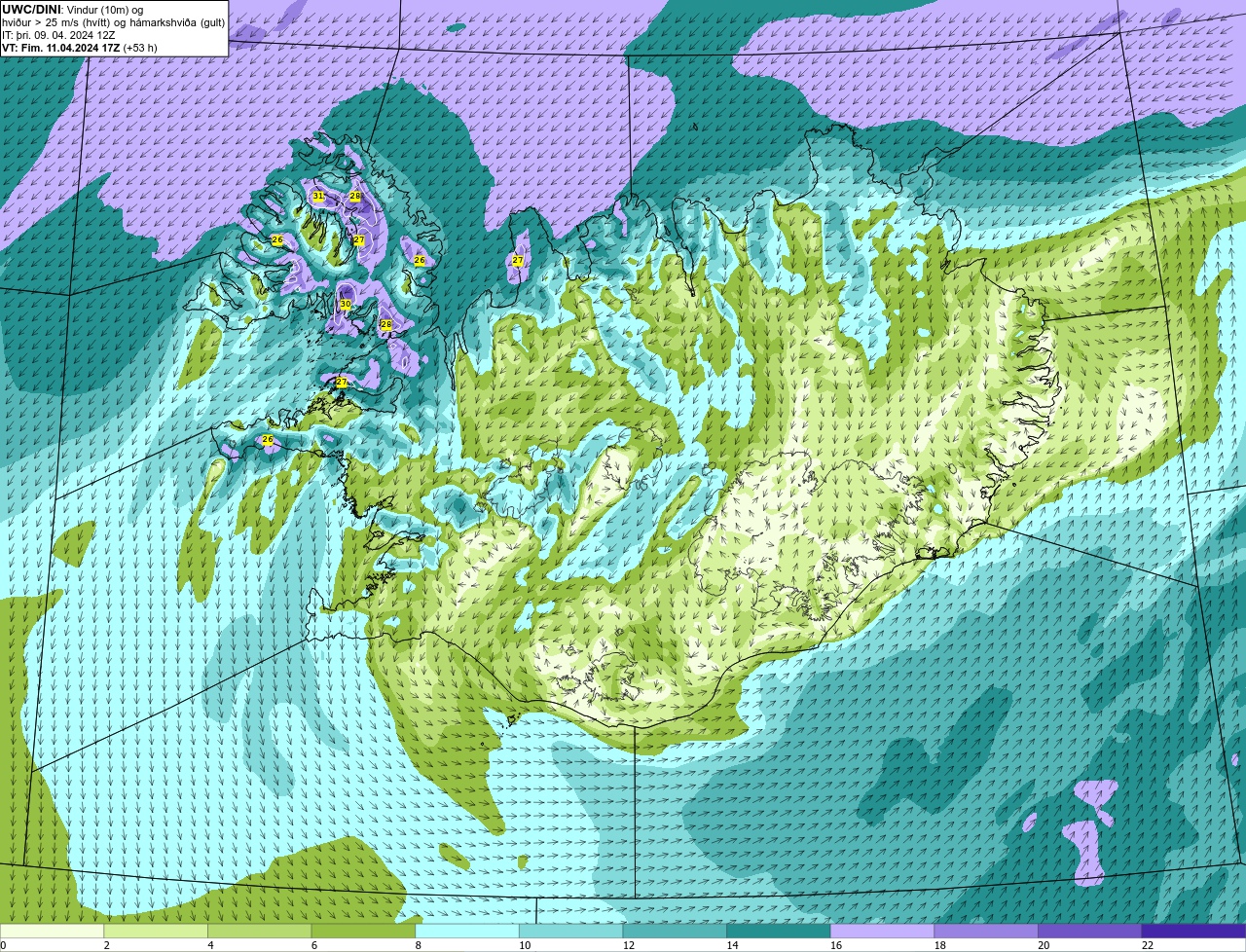Select the 28 gust label just below the 30 label
Screen dimensions: 1246x952
pos(385,324)
